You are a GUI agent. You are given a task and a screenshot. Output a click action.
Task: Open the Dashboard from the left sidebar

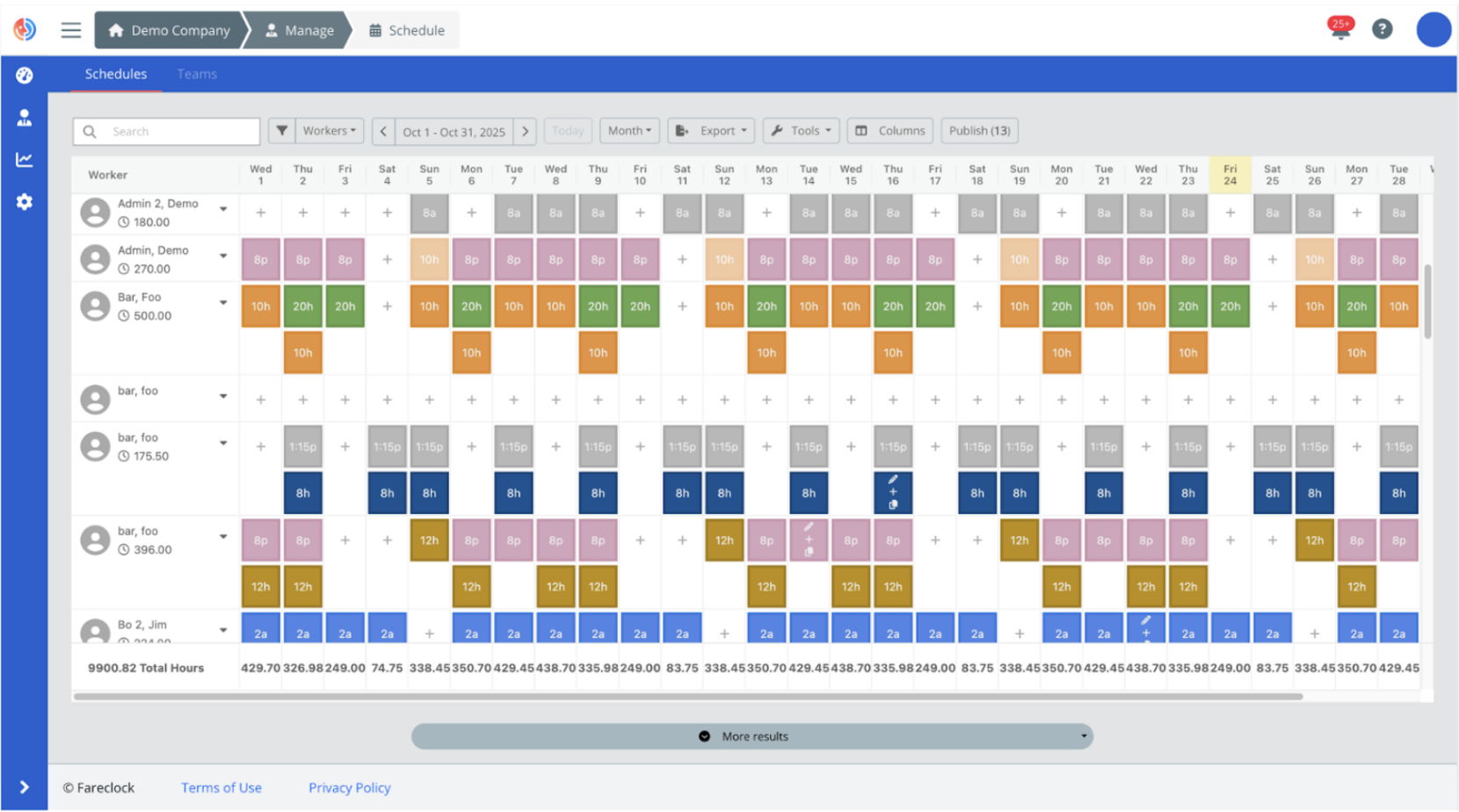(x=24, y=75)
